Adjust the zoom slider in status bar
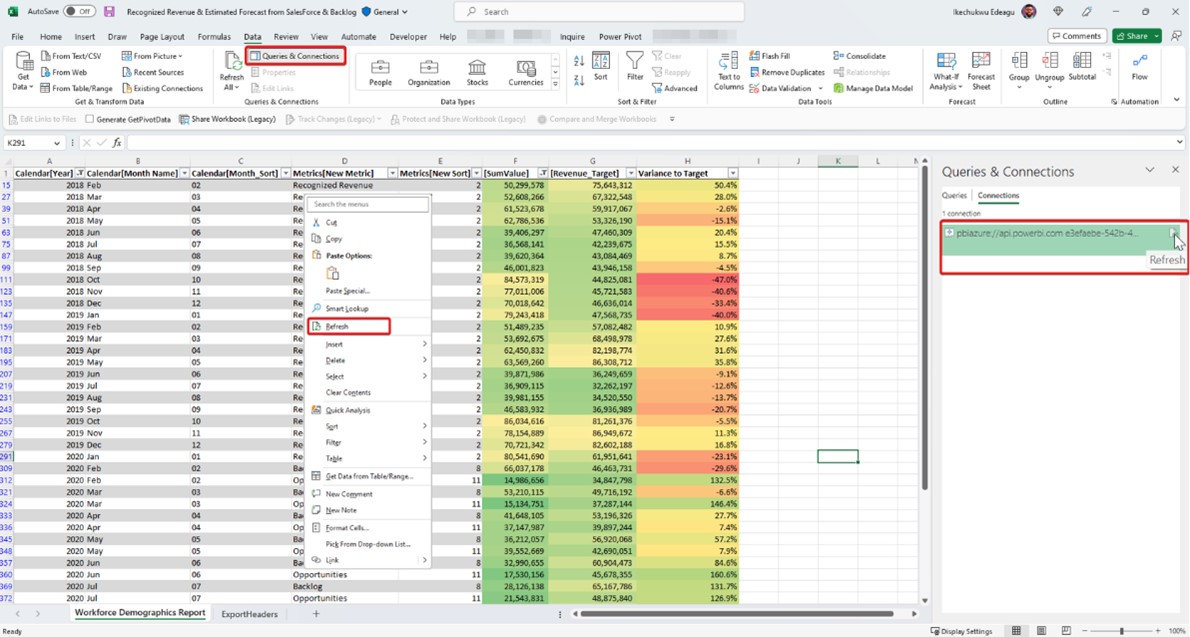This screenshot has height=637, width=1190. pyautogui.click(x=1121, y=631)
